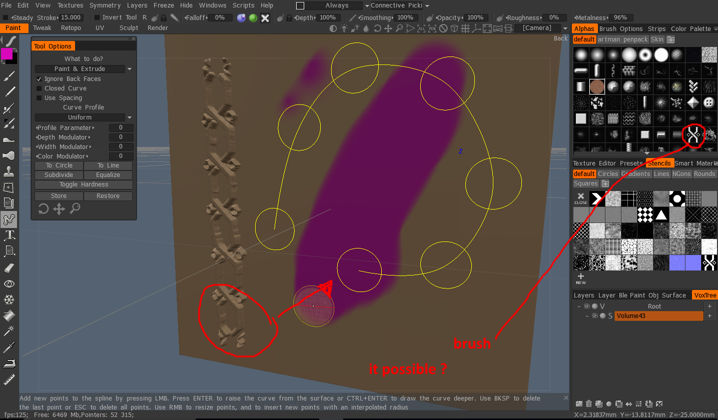Open the Textures menu

pos(70,5)
